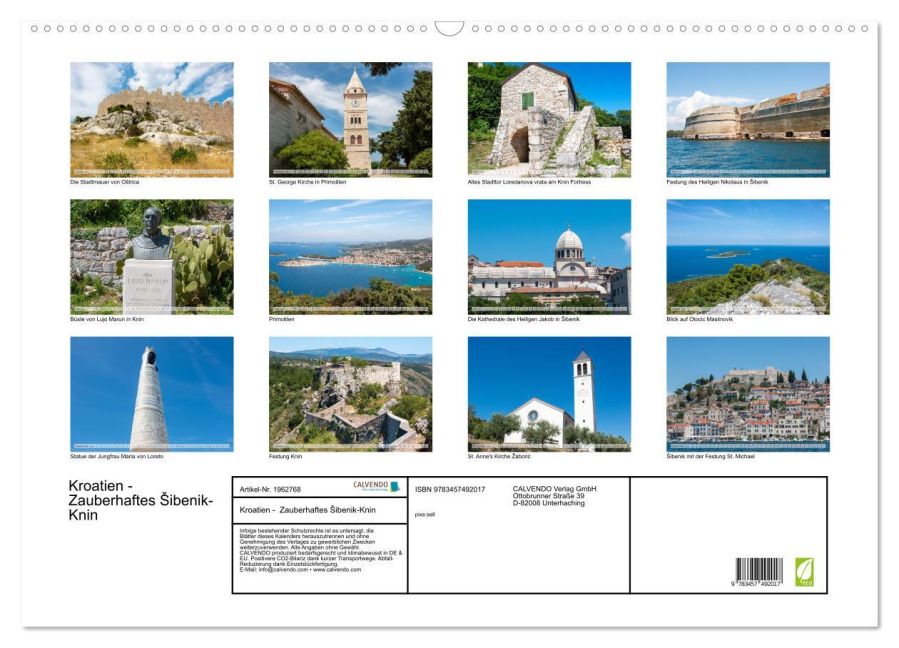Open the old stone city gate photo
The image size is (899, 648).
coord(549,119)
